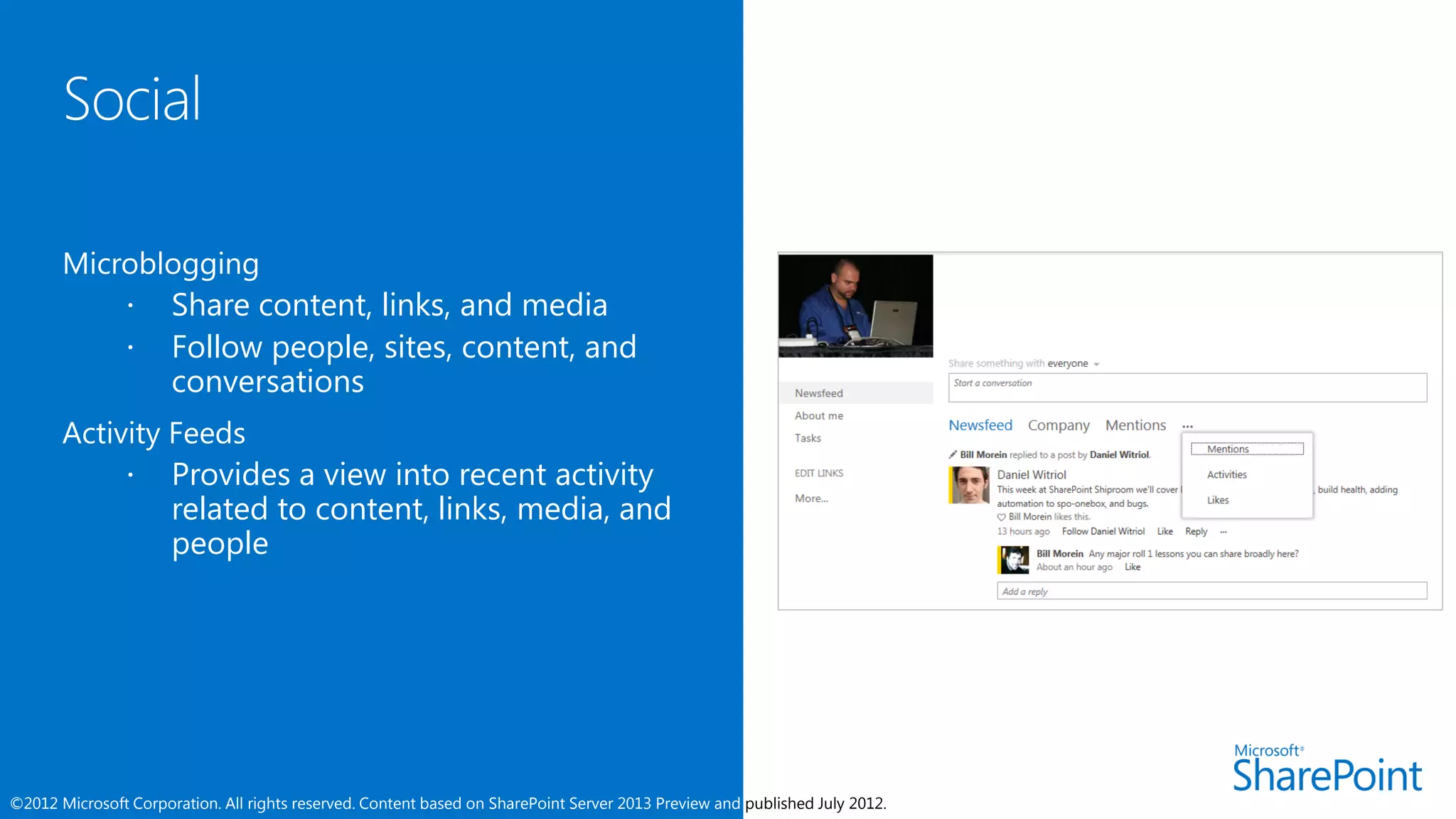The image size is (1456, 819).
Task: Click the pencil icon next to Bill Morein
Action: (953, 454)
